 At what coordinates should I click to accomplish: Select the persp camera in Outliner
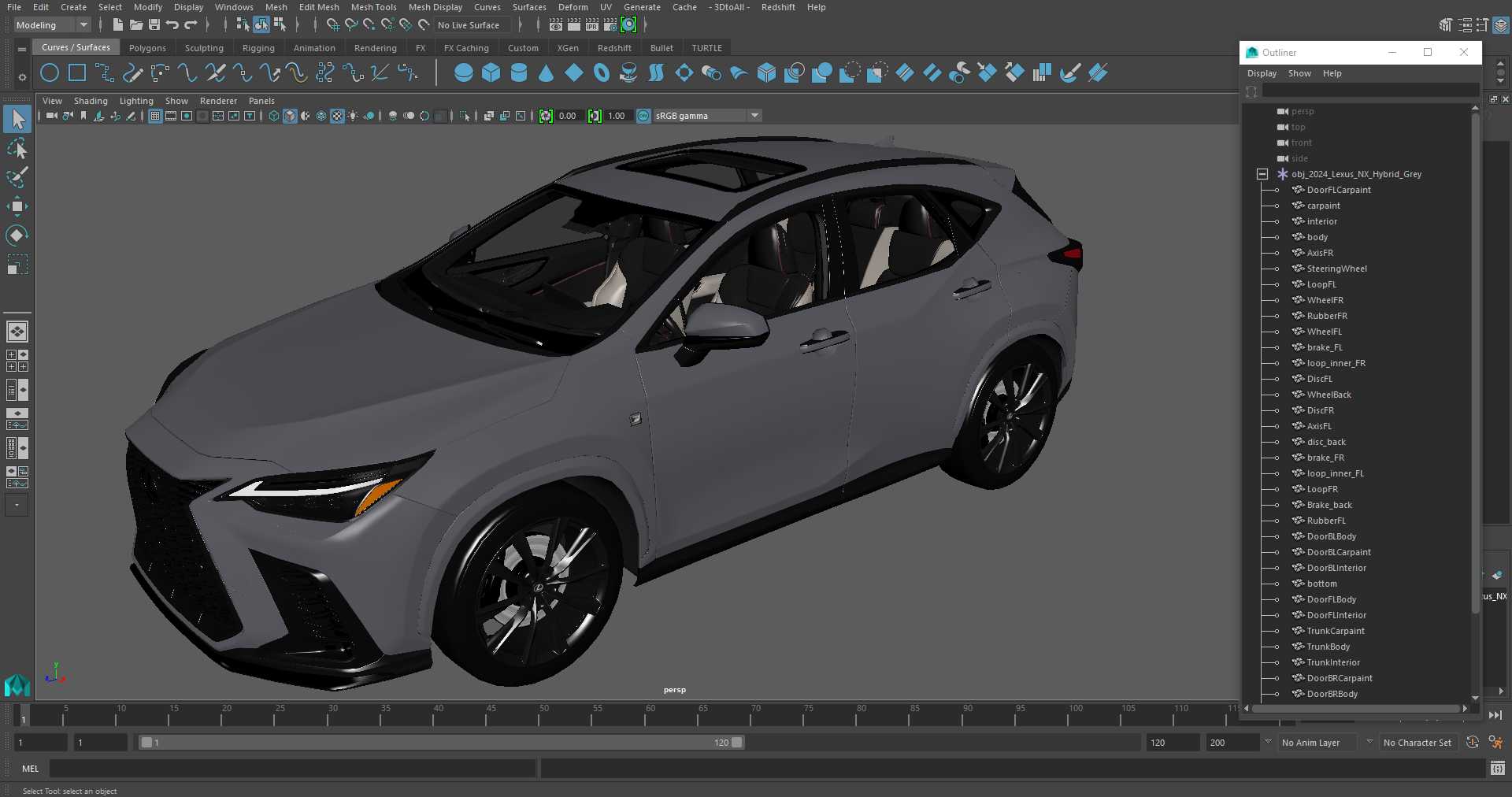[x=1303, y=111]
